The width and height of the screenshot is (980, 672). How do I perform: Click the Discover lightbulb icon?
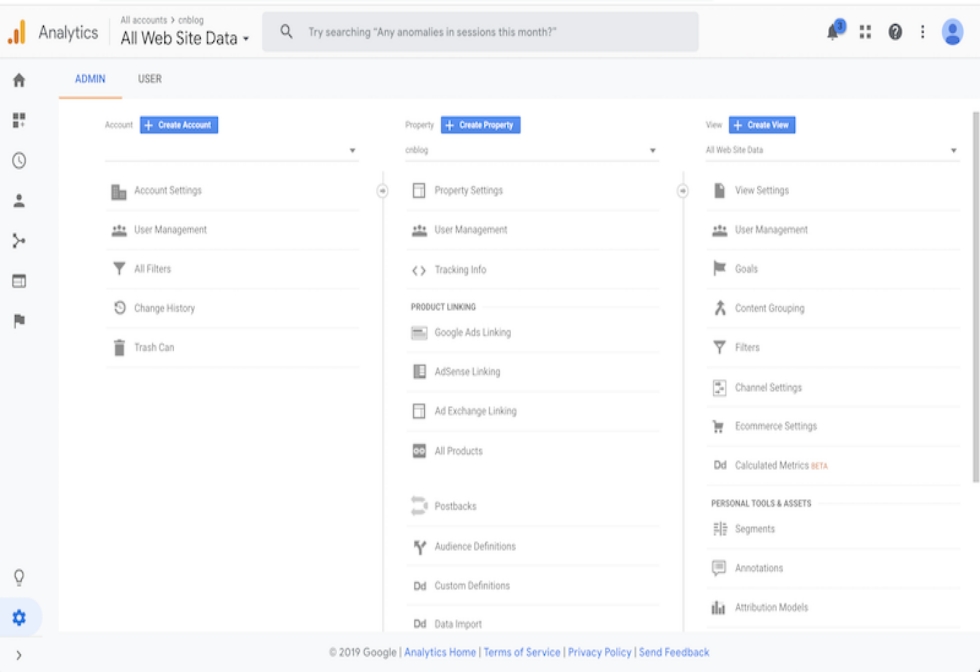tap(18, 577)
